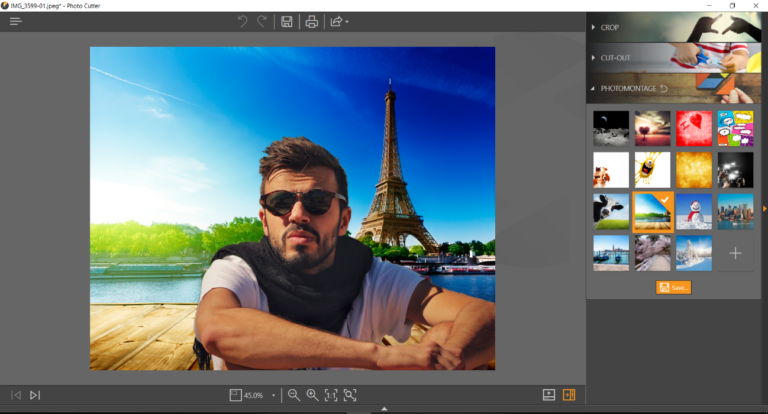Save the image with the floppy disk icon

287,21
